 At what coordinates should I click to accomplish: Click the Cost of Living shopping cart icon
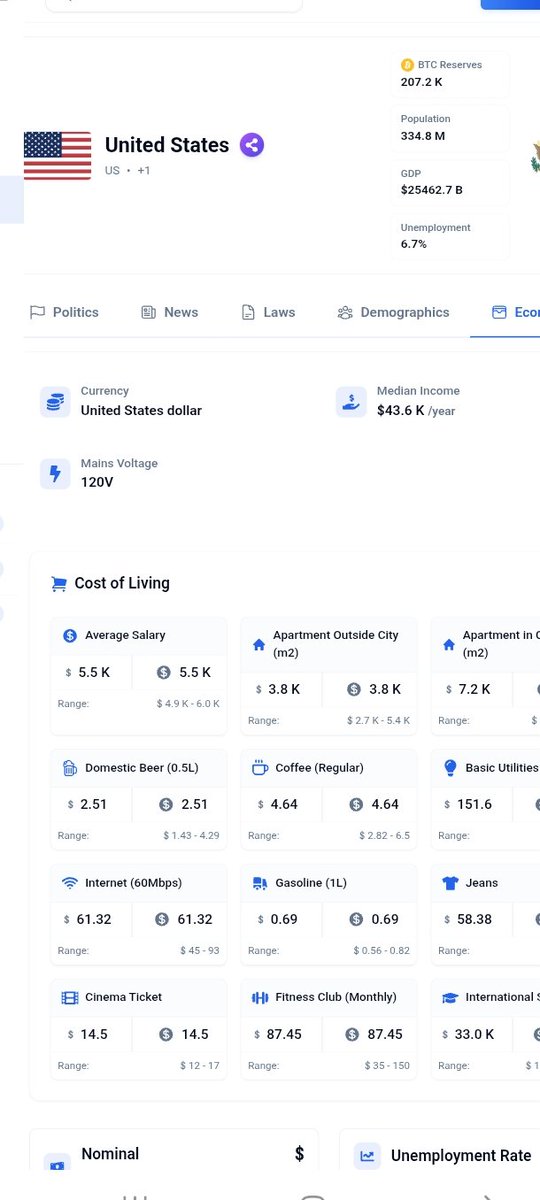click(x=59, y=584)
